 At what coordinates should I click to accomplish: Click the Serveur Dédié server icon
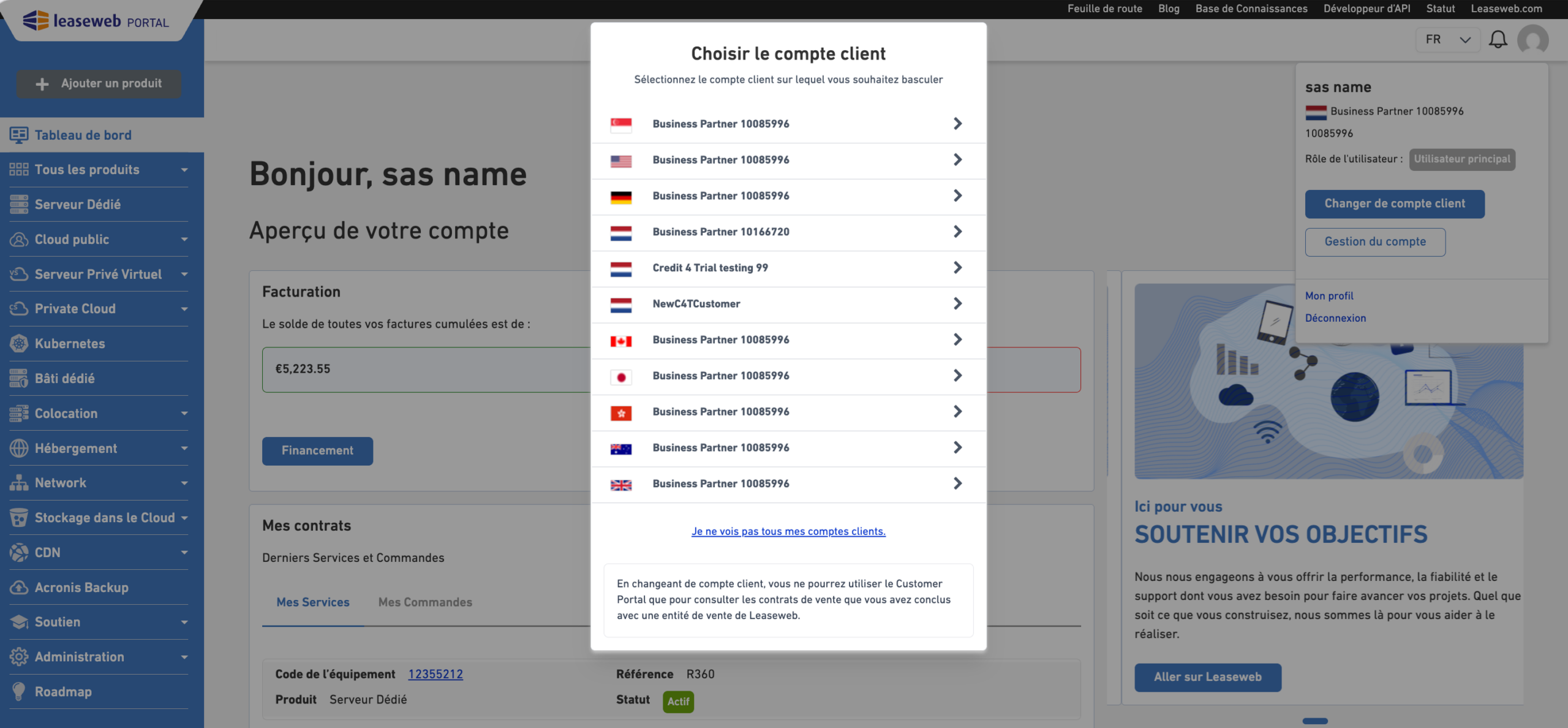pyautogui.click(x=18, y=205)
